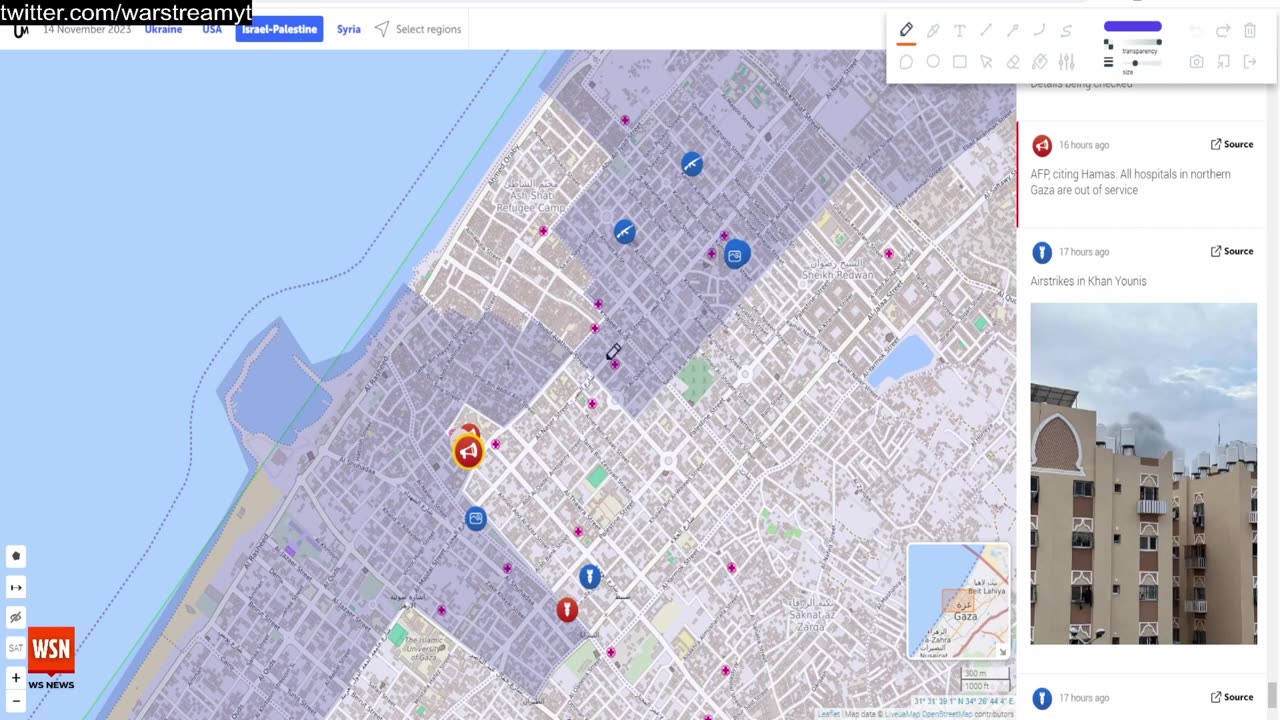1280x720 pixels.
Task: Click the news feed scrollbar
Action: [x=1273, y=694]
